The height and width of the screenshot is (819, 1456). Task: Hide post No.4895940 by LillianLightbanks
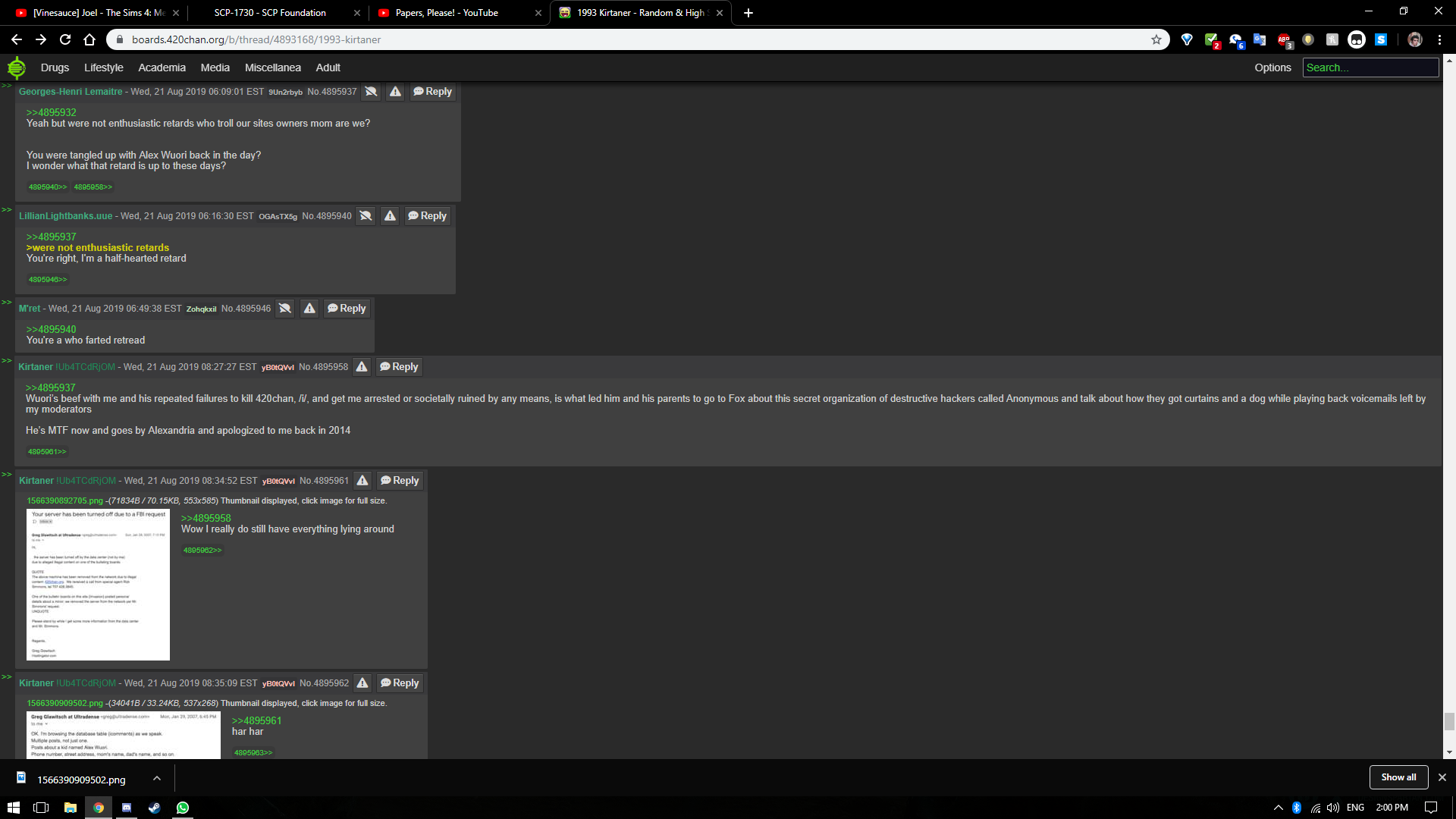366,216
